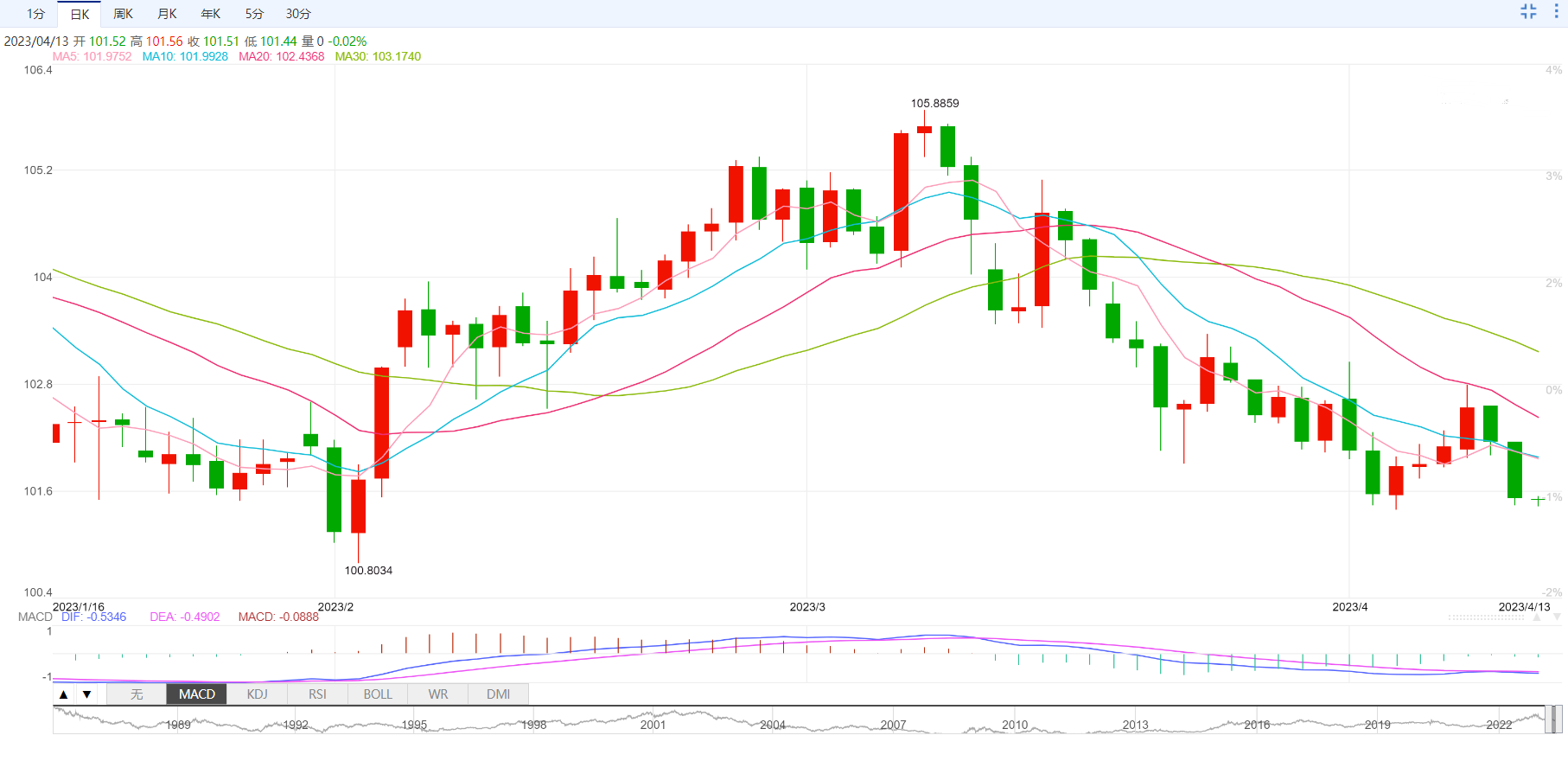Click the black up triangle beside indicator tabs
Image resolution: width=1568 pixels, height=761 pixels.
tap(63, 694)
